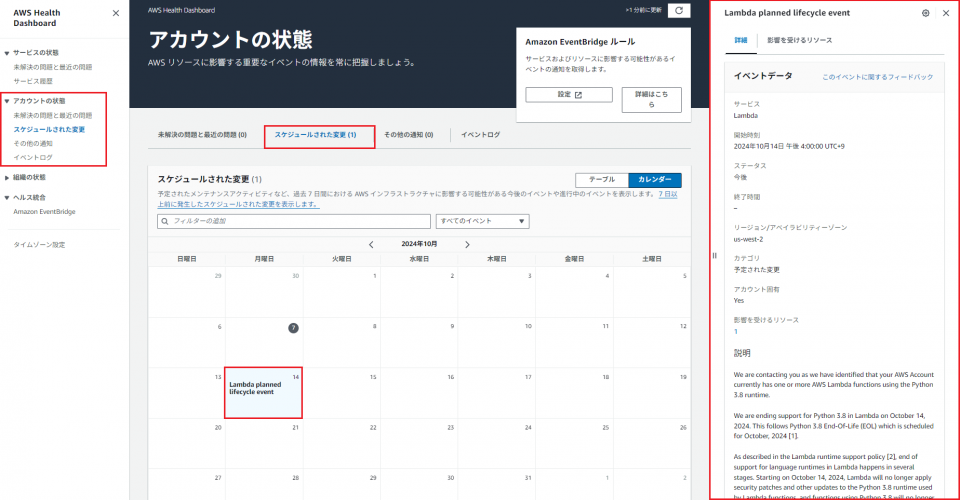Open サービス履歴 in sidebar
Viewport: 960px width, 500px height.
point(33,81)
